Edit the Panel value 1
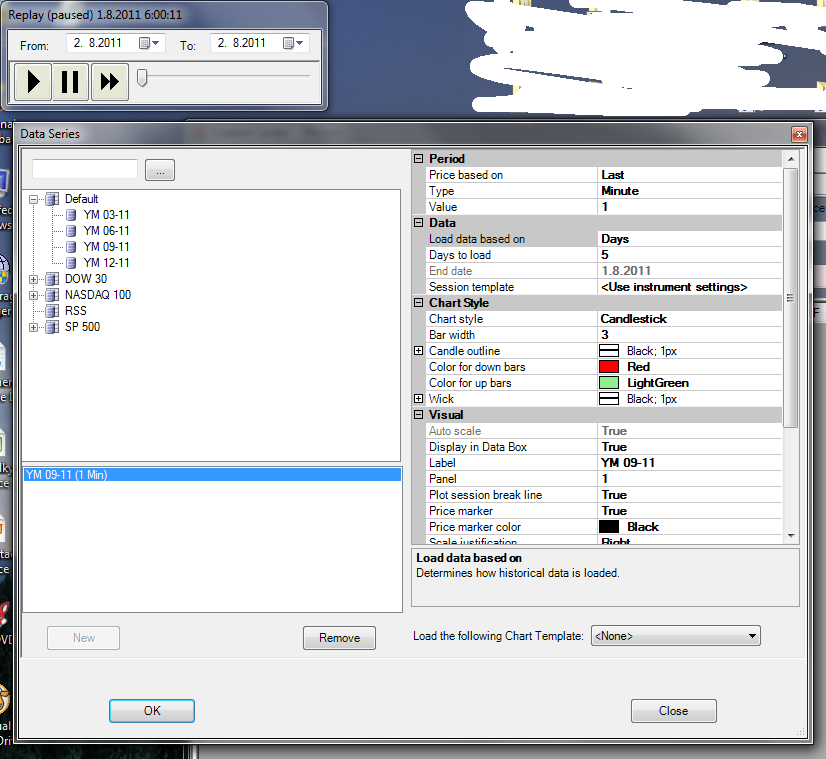Image resolution: width=826 pixels, height=759 pixels. coord(690,479)
